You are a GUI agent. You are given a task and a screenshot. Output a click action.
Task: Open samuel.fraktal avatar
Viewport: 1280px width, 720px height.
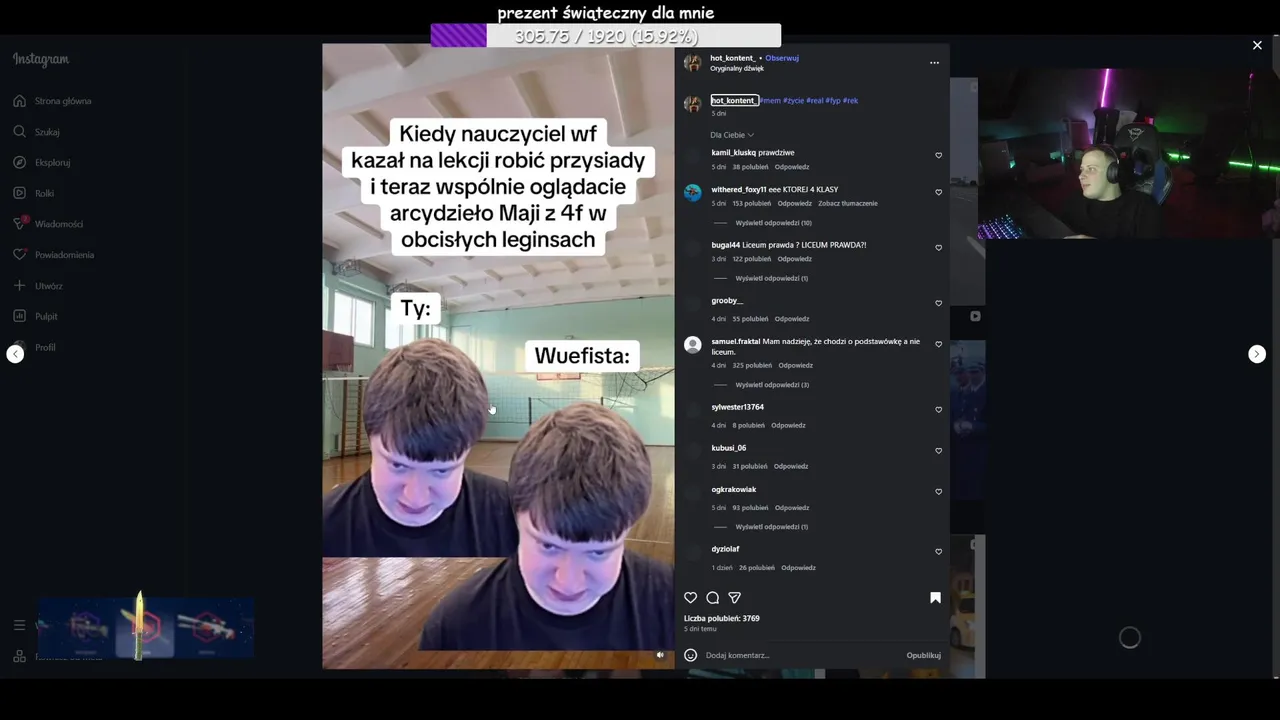(x=692, y=345)
